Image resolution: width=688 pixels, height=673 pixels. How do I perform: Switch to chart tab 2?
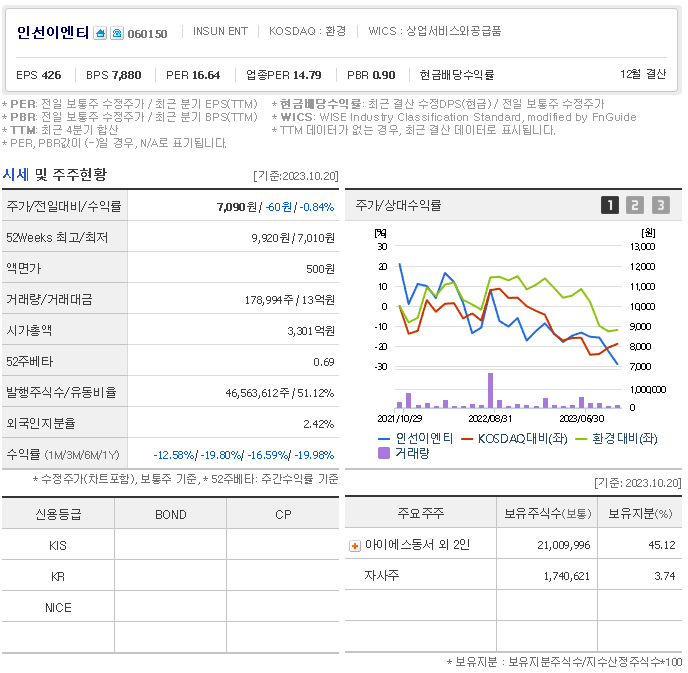(x=635, y=205)
